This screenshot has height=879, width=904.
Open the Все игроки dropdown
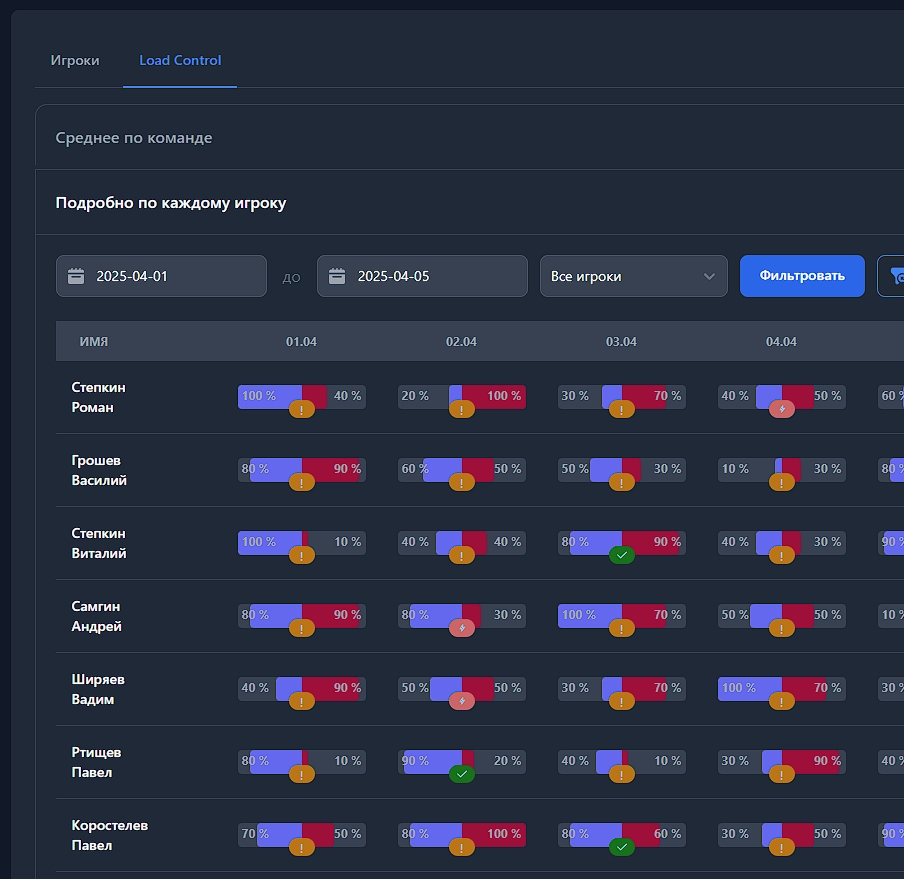tap(634, 276)
